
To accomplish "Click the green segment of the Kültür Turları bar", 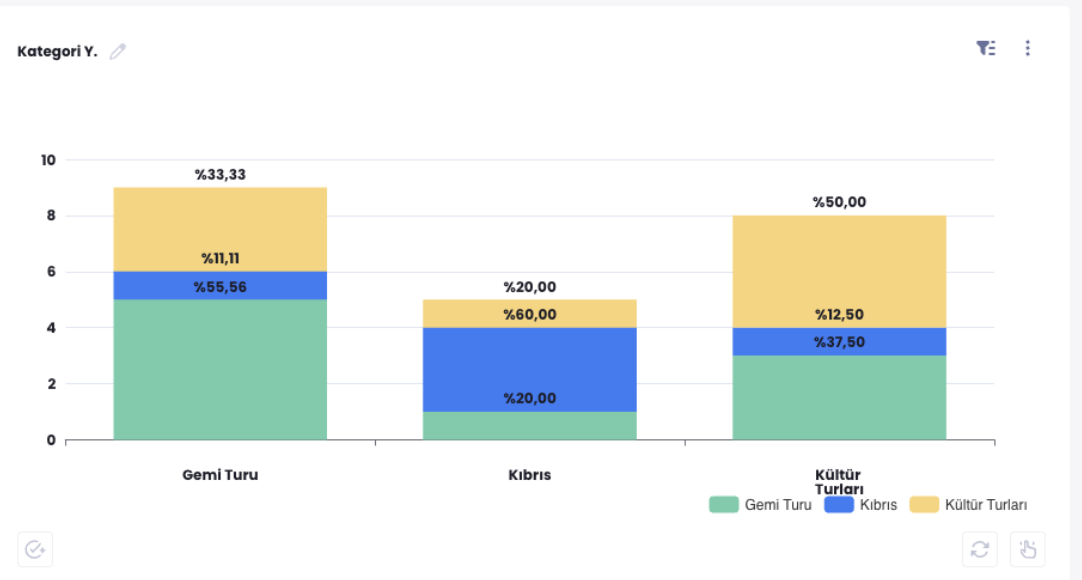I will click(839, 400).
